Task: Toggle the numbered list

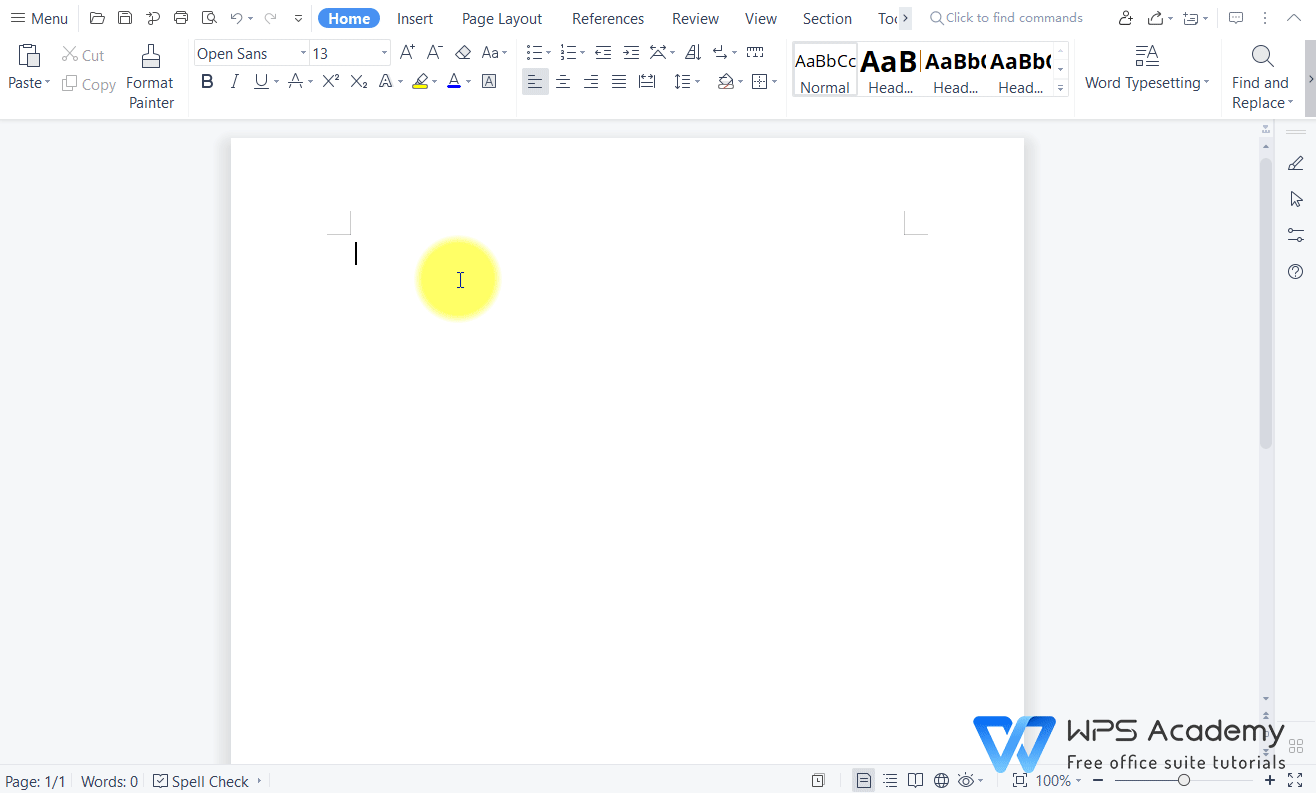Action: [x=568, y=51]
